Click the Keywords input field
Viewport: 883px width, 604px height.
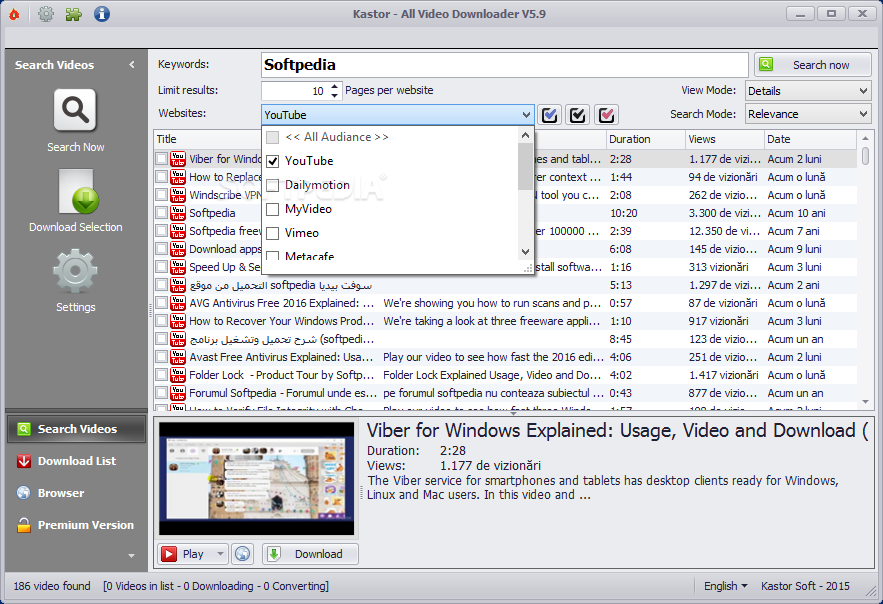[505, 65]
